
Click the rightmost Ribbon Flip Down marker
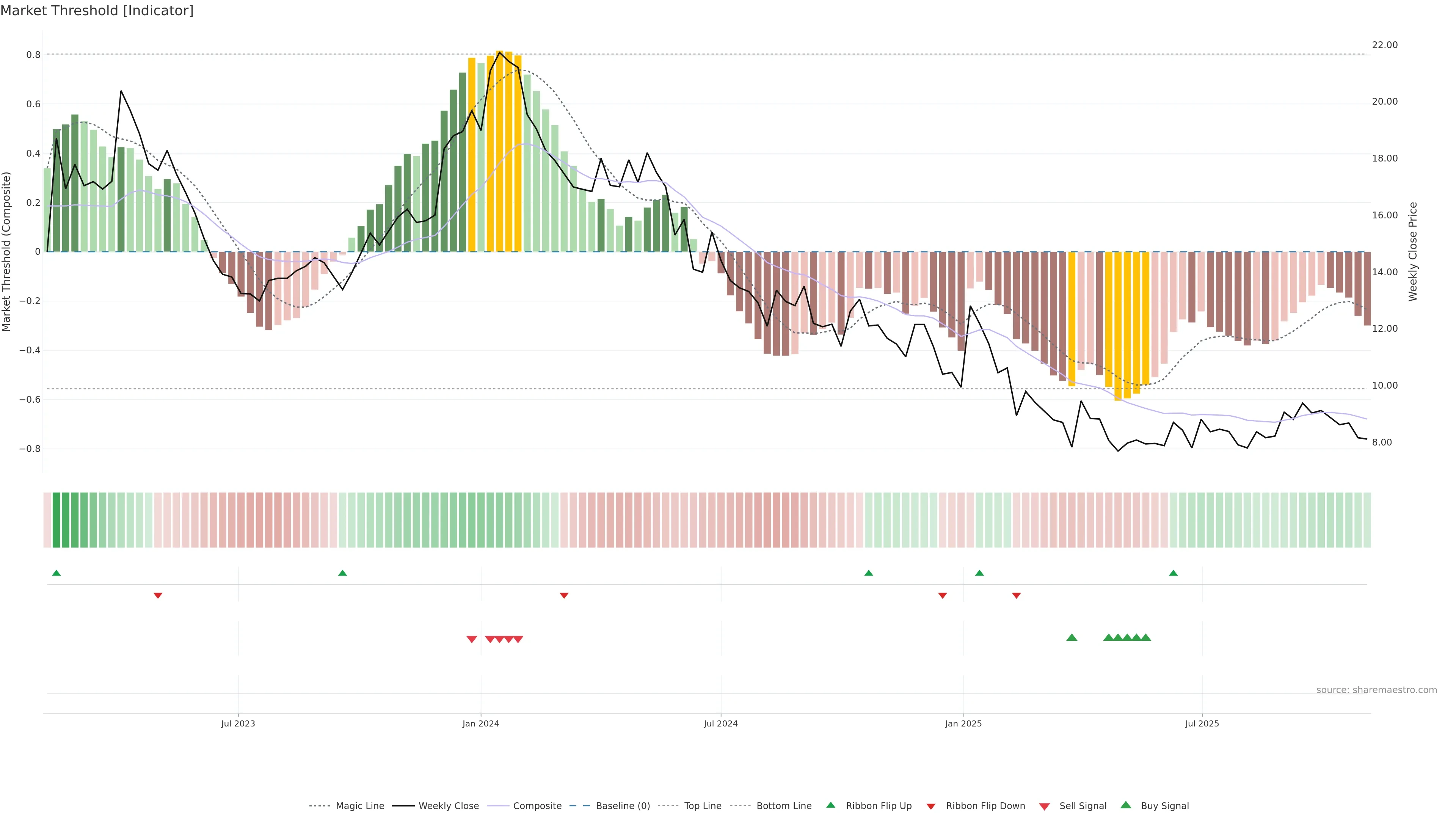point(1016,596)
